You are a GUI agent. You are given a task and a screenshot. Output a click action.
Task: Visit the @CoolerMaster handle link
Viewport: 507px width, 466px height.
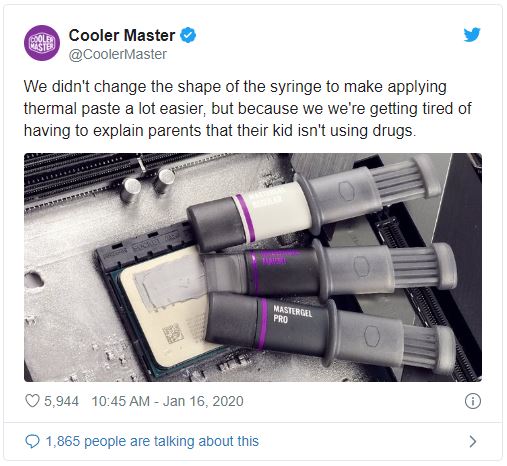coord(118,54)
